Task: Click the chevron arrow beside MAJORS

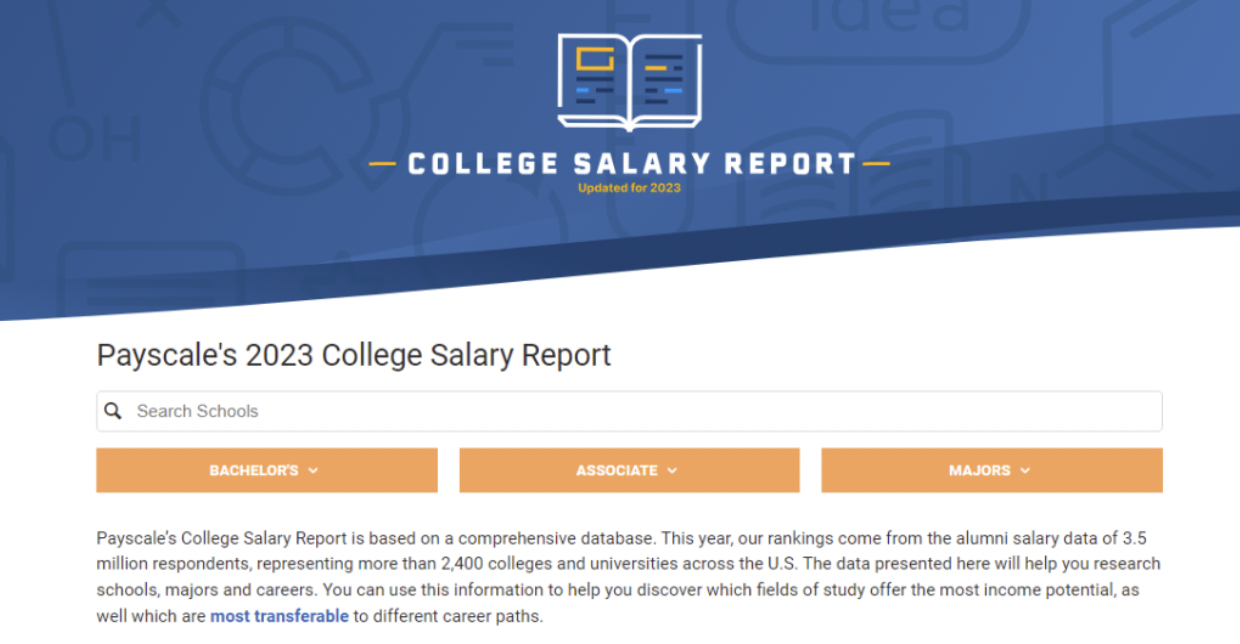Action: pos(1025,471)
